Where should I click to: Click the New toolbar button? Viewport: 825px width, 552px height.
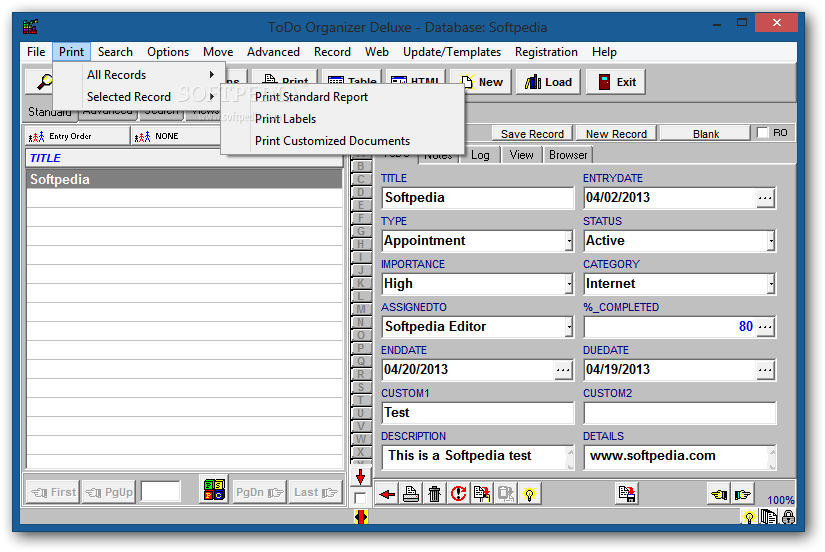pos(481,82)
